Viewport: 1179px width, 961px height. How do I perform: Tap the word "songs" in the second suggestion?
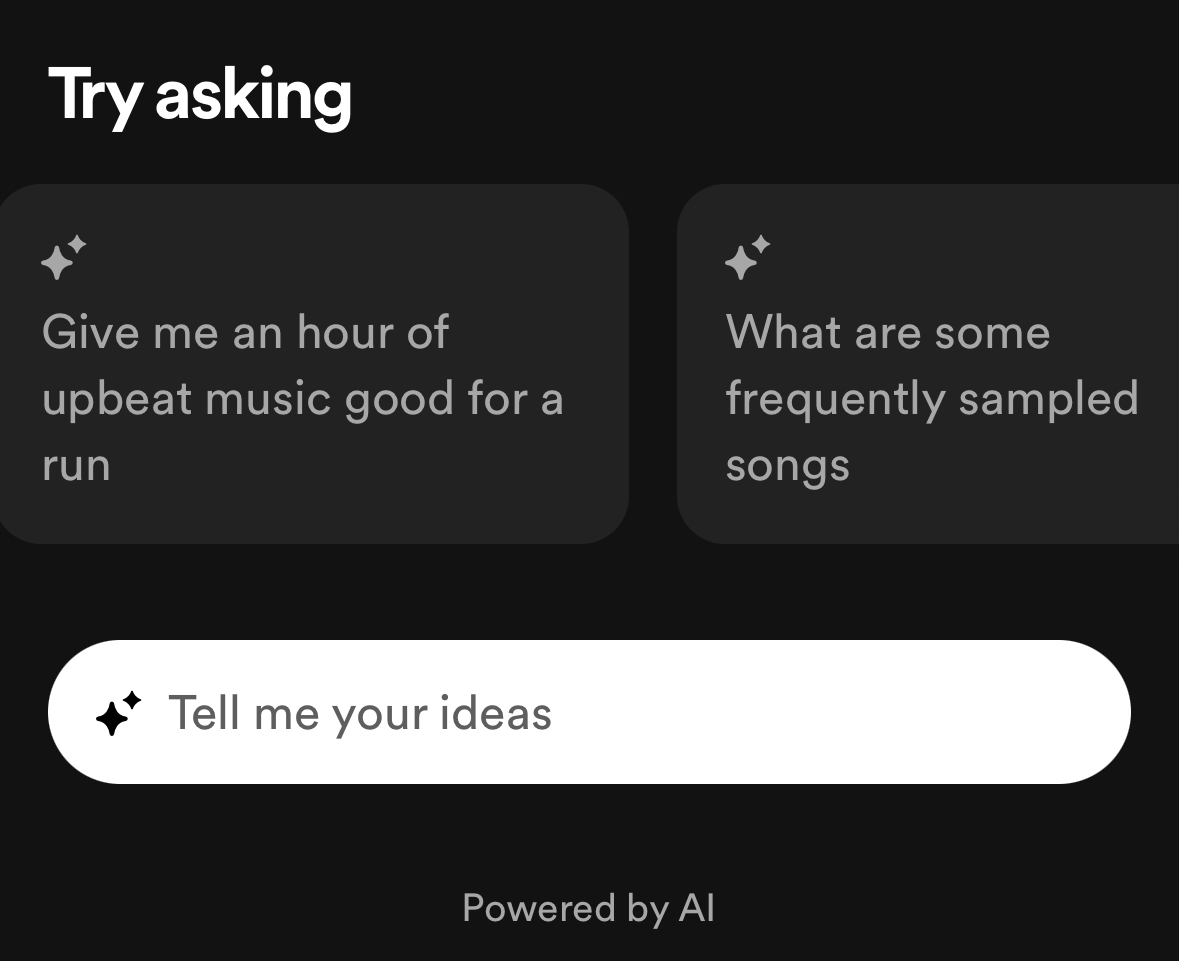point(787,465)
